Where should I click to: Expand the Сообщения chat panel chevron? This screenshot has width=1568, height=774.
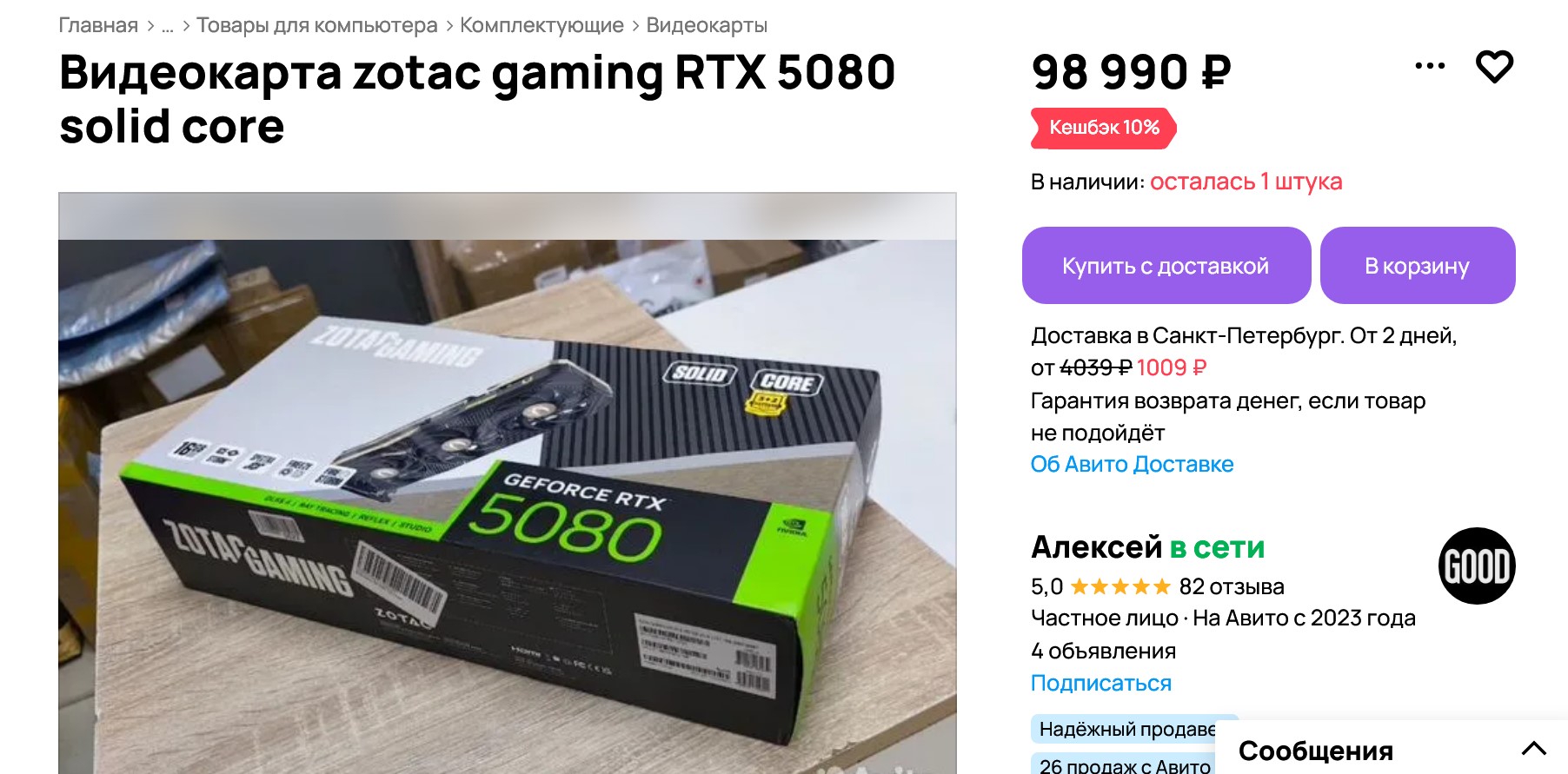(1534, 748)
